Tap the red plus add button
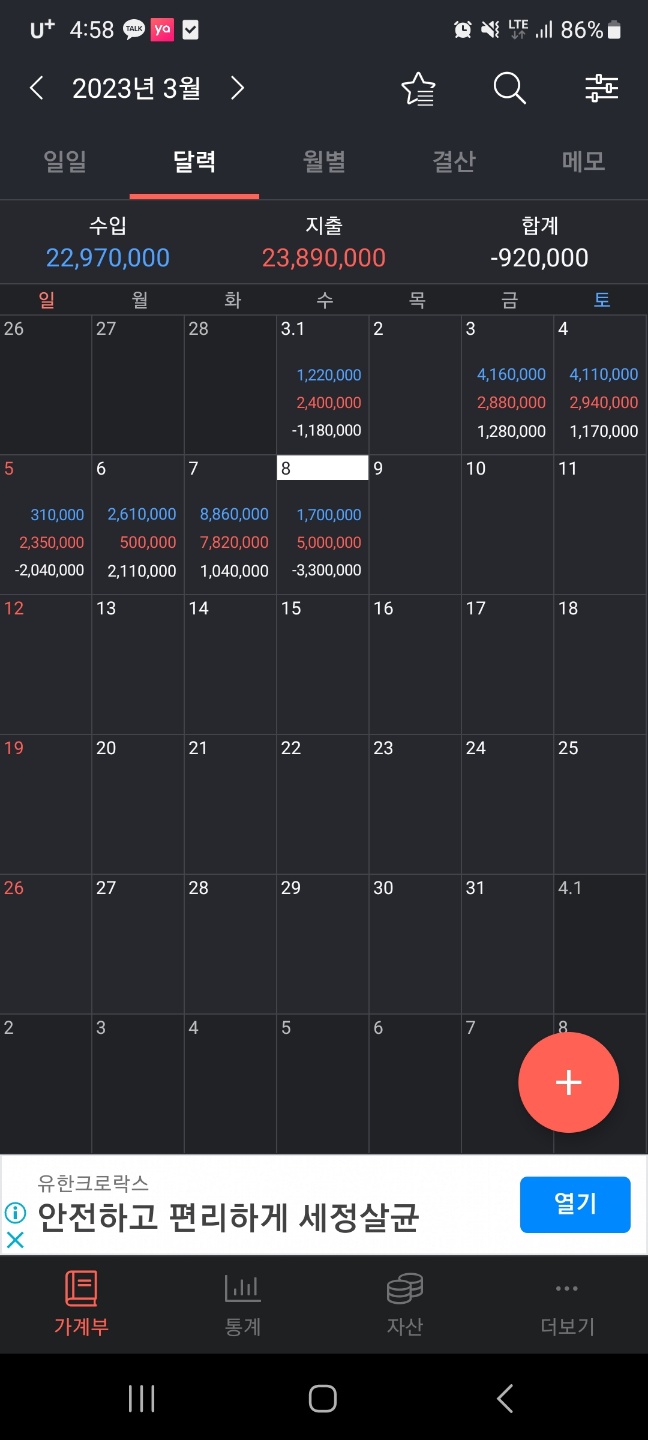648x1440 pixels. point(568,1082)
